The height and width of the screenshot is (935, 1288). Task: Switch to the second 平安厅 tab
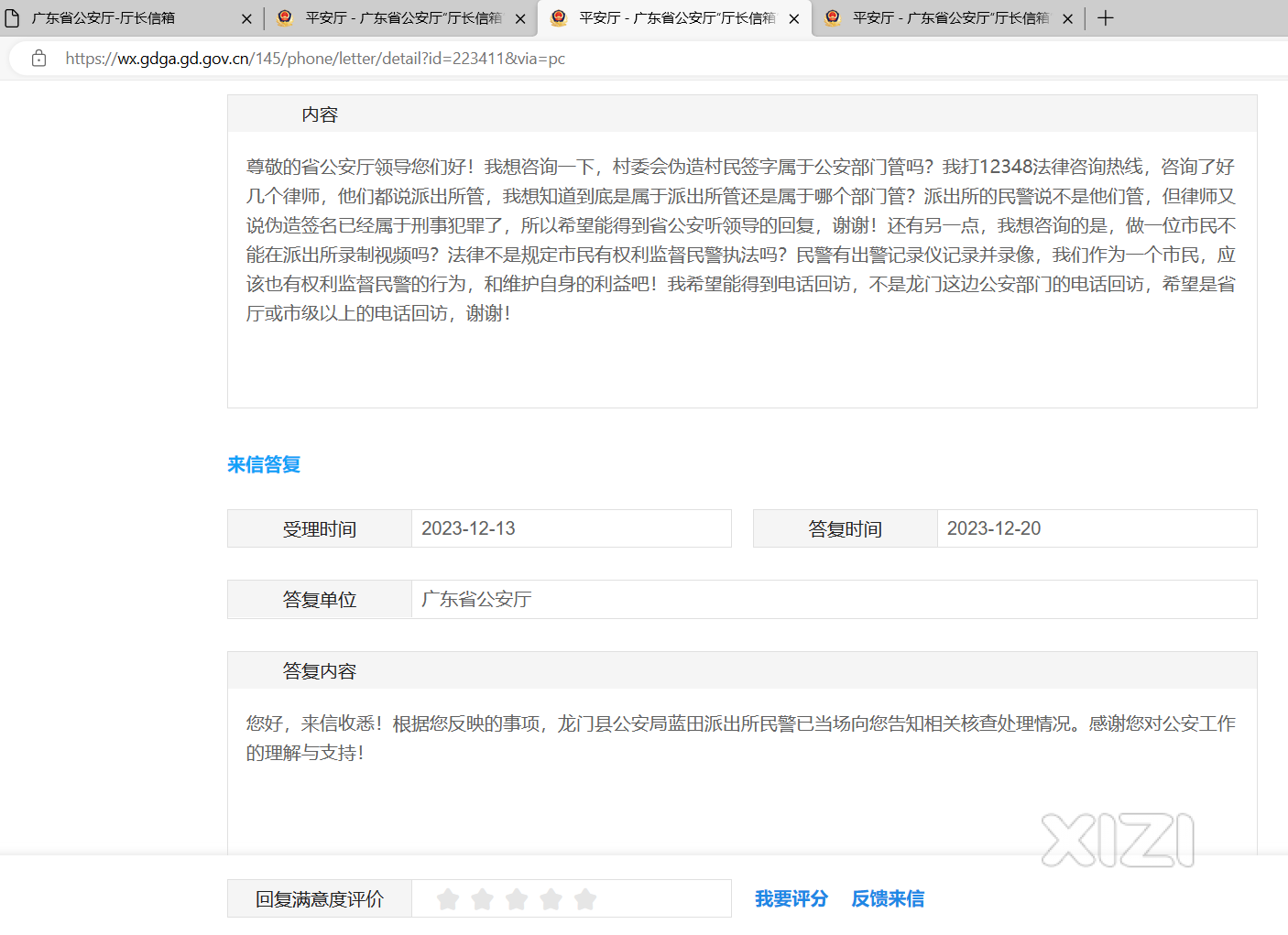[402, 18]
